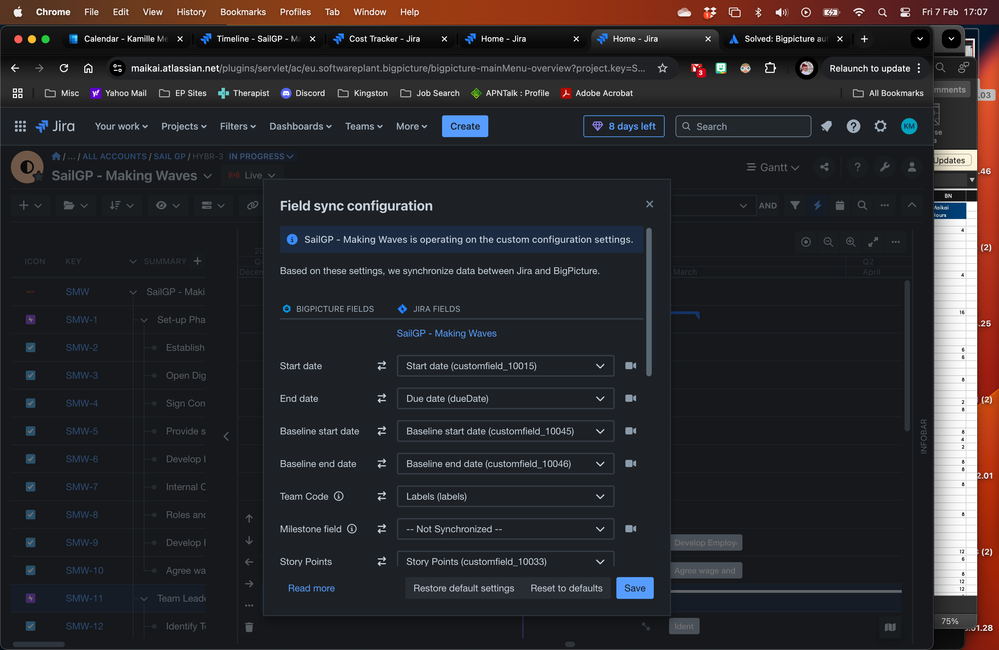Open the Not Synchronized milestone dropdown
The width and height of the screenshot is (999, 650).
coord(505,529)
